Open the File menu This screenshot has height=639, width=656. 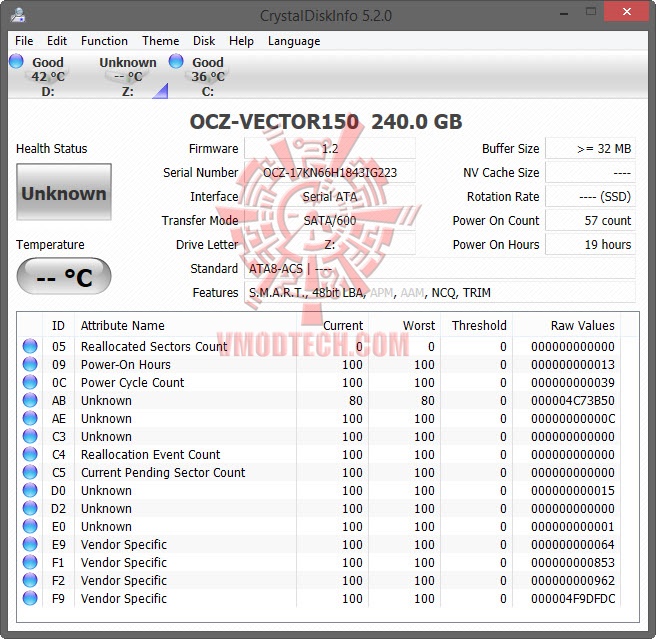point(24,41)
